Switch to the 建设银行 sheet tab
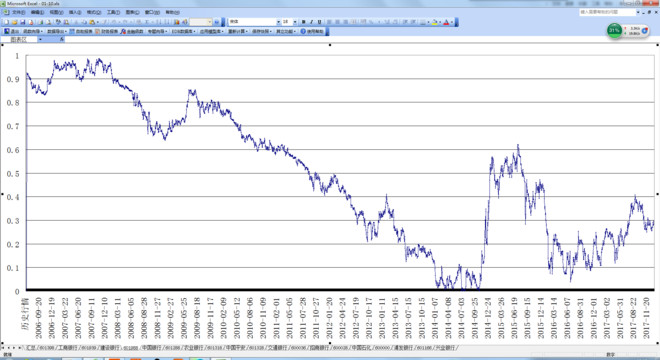The image size is (660, 360). point(110,348)
